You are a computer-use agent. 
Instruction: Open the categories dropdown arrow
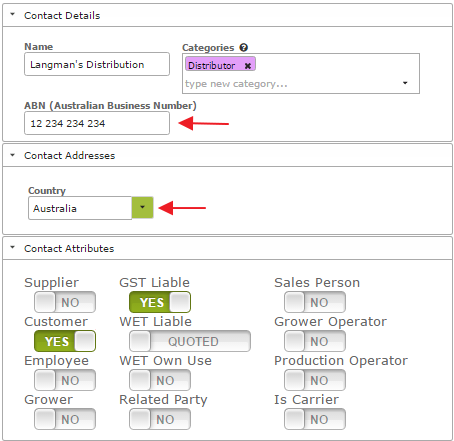(x=405, y=83)
